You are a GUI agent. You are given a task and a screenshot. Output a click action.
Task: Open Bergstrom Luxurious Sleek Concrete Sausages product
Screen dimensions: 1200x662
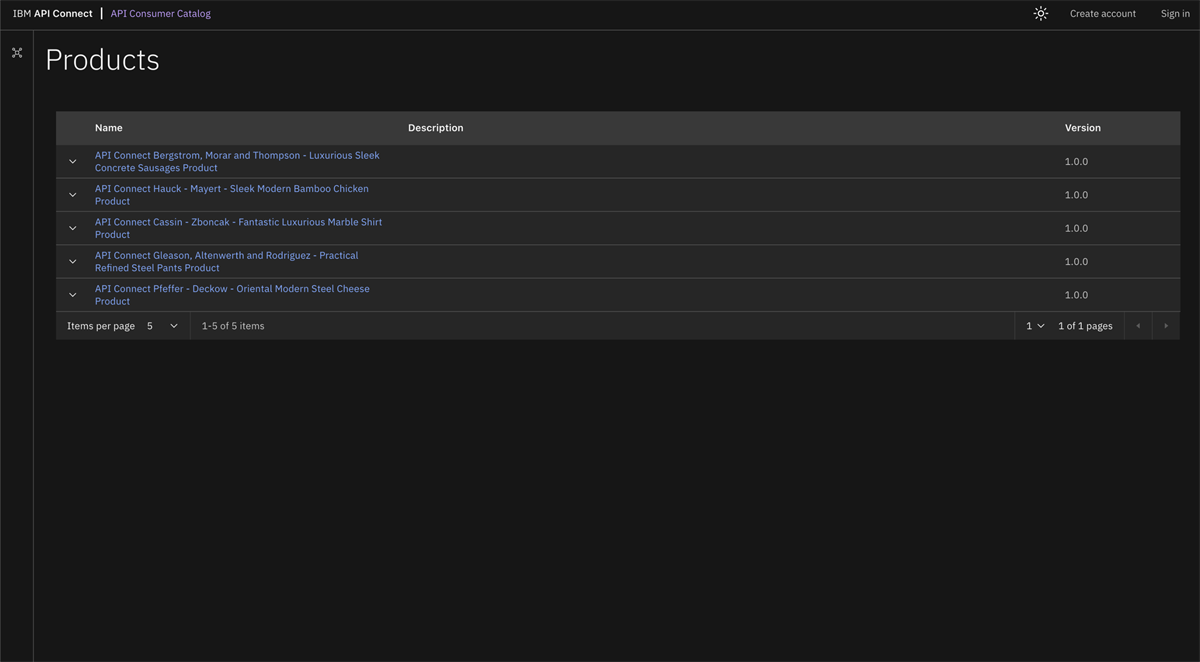237,162
